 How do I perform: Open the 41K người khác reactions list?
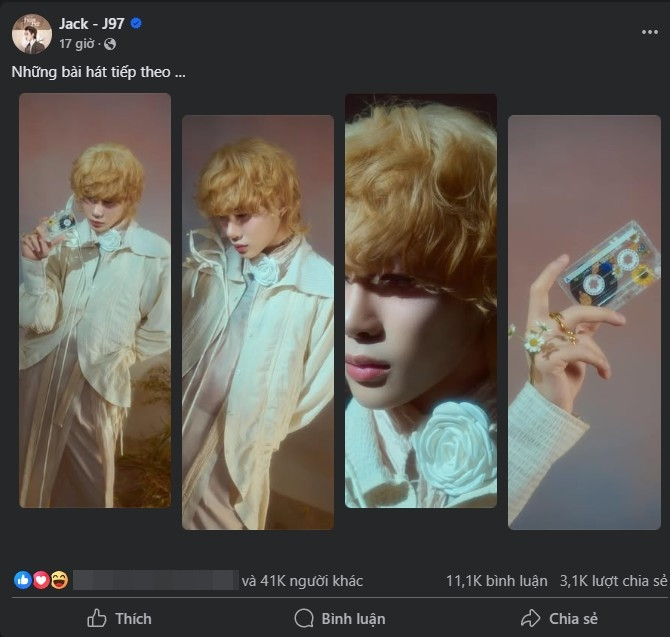tap(302, 580)
